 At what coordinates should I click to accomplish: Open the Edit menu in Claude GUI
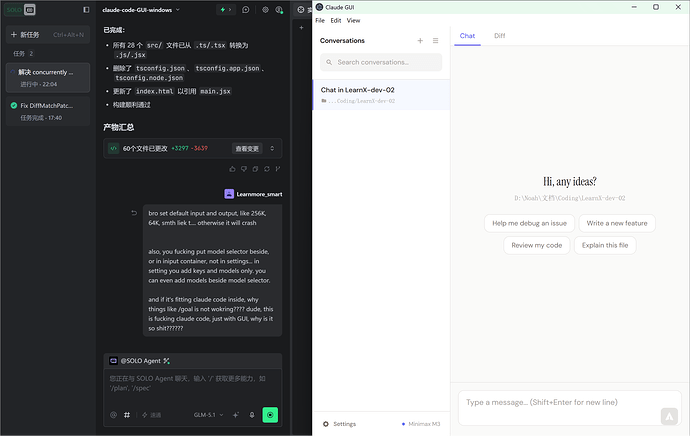pyautogui.click(x=336, y=21)
